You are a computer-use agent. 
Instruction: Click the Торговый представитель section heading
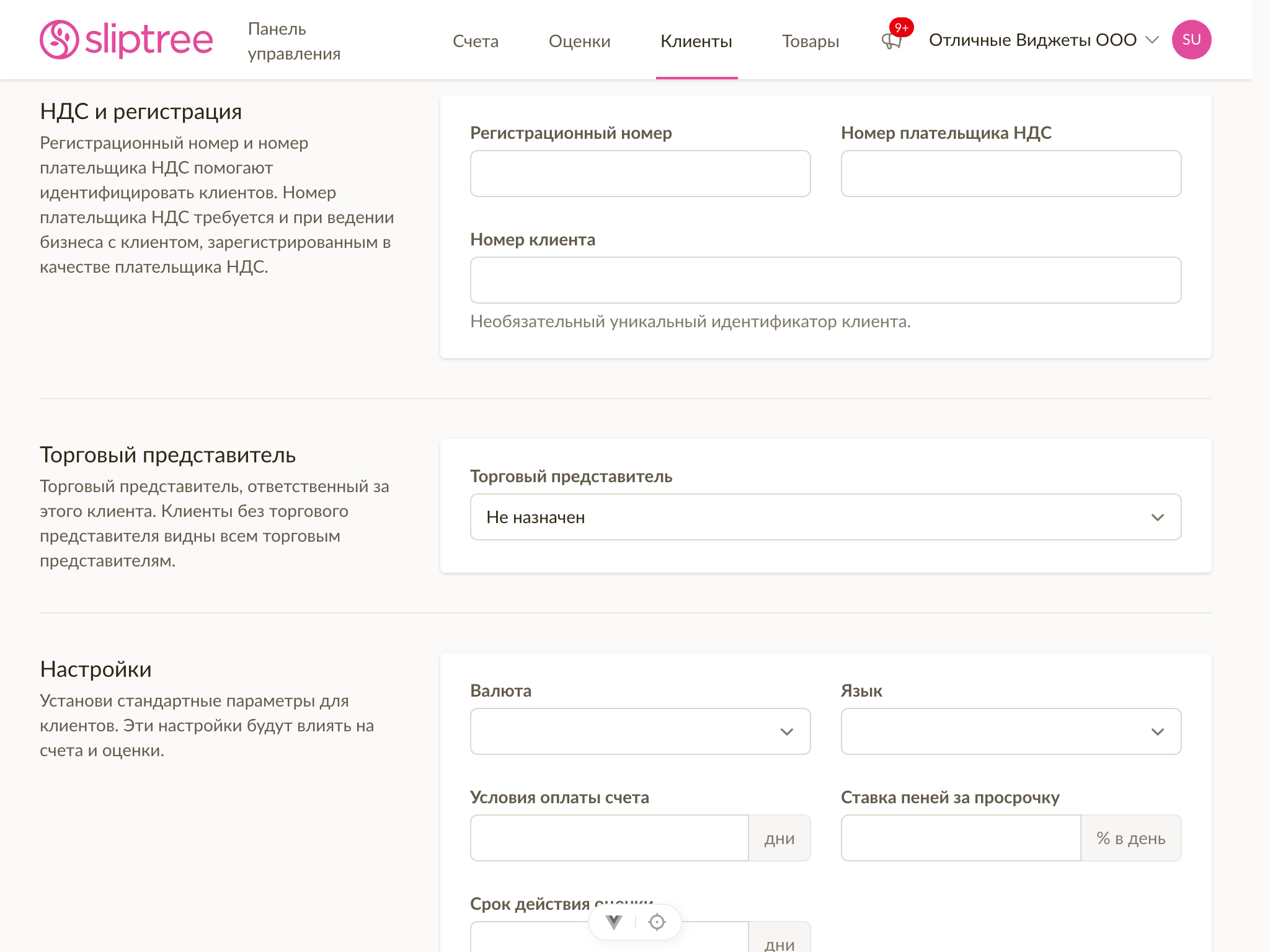coord(168,455)
